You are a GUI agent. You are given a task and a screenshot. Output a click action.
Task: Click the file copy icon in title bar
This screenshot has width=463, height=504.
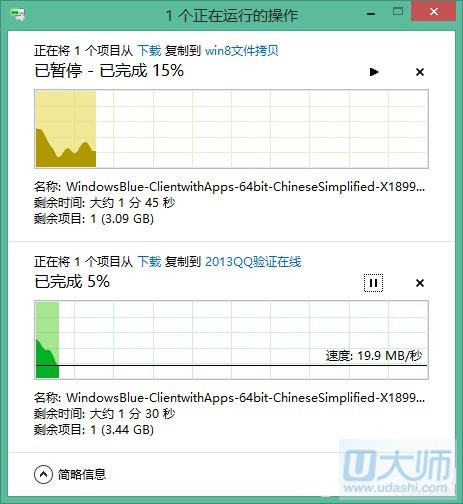pyautogui.click(x=17, y=15)
